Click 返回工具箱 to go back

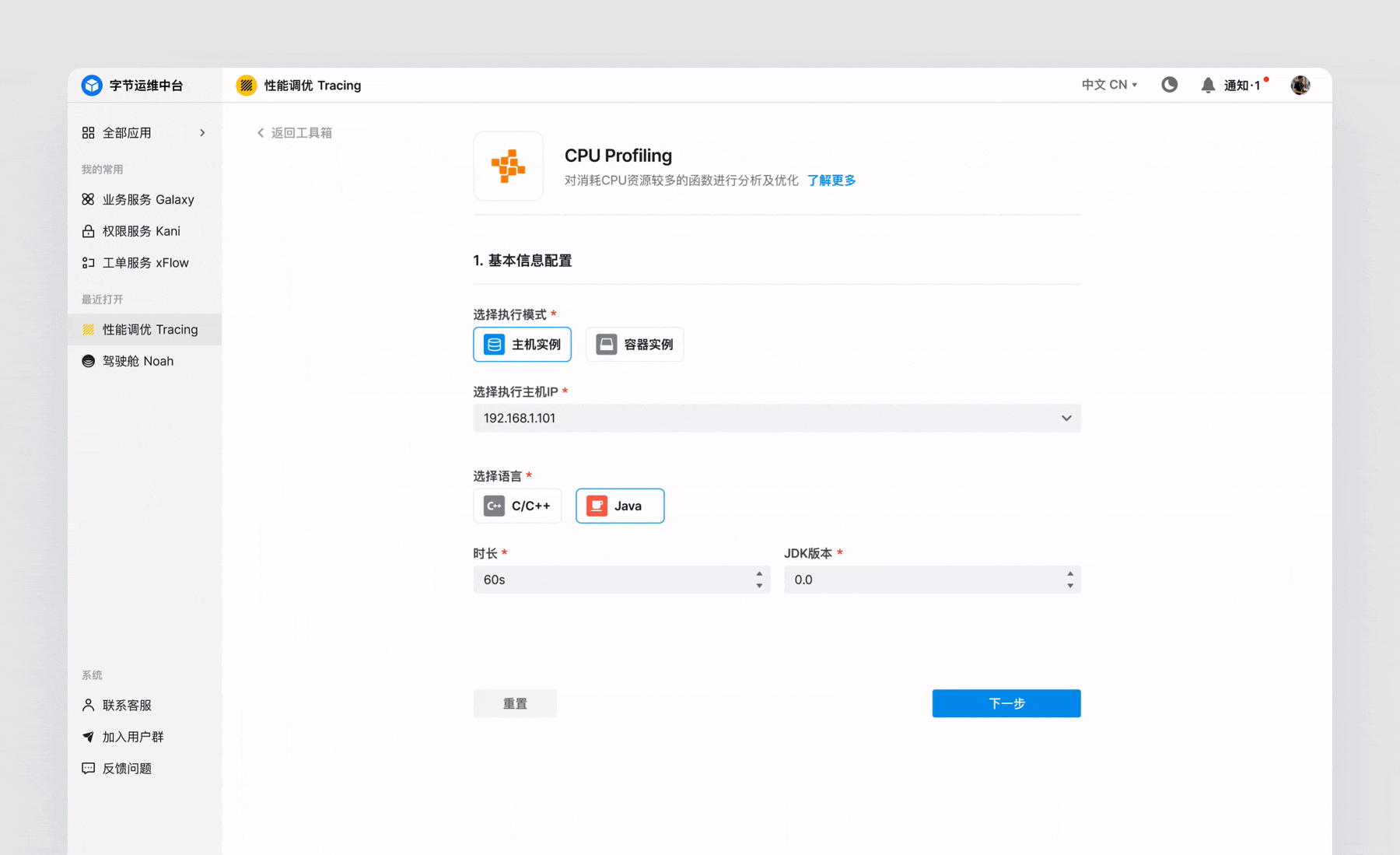pos(294,132)
